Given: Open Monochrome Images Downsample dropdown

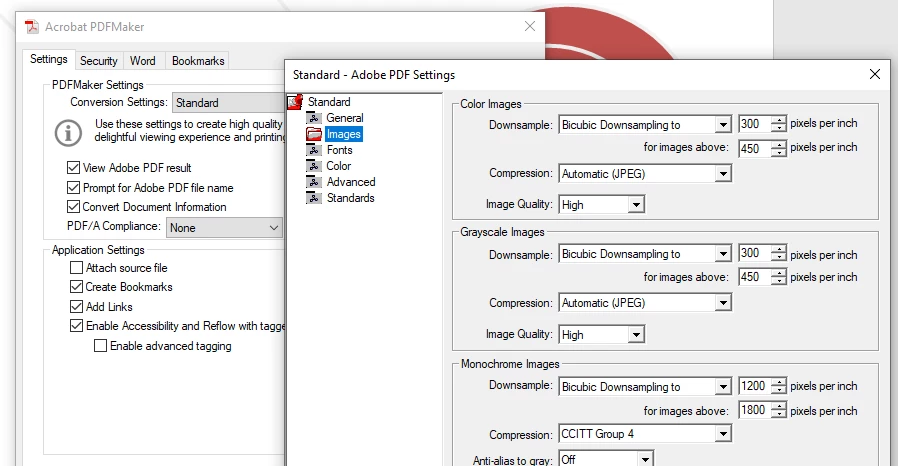Looking at the screenshot, I should point(645,386).
